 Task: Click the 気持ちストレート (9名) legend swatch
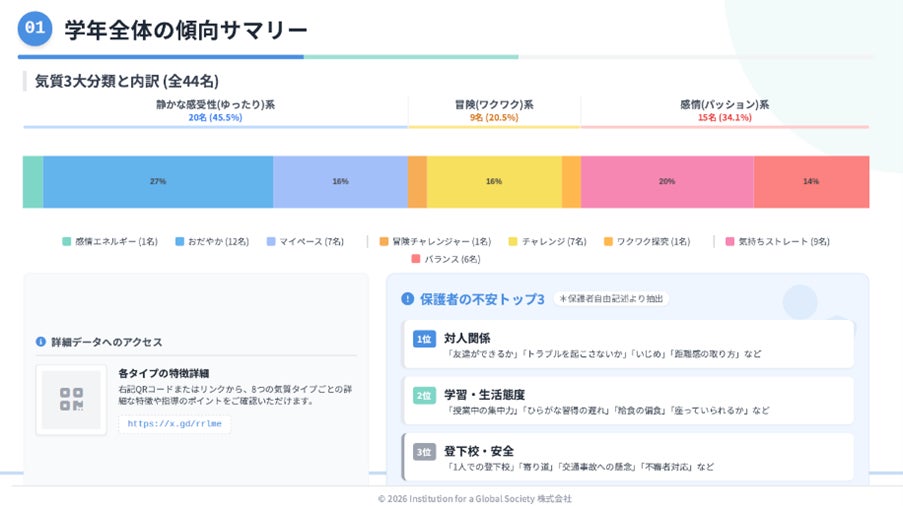click(x=730, y=242)
